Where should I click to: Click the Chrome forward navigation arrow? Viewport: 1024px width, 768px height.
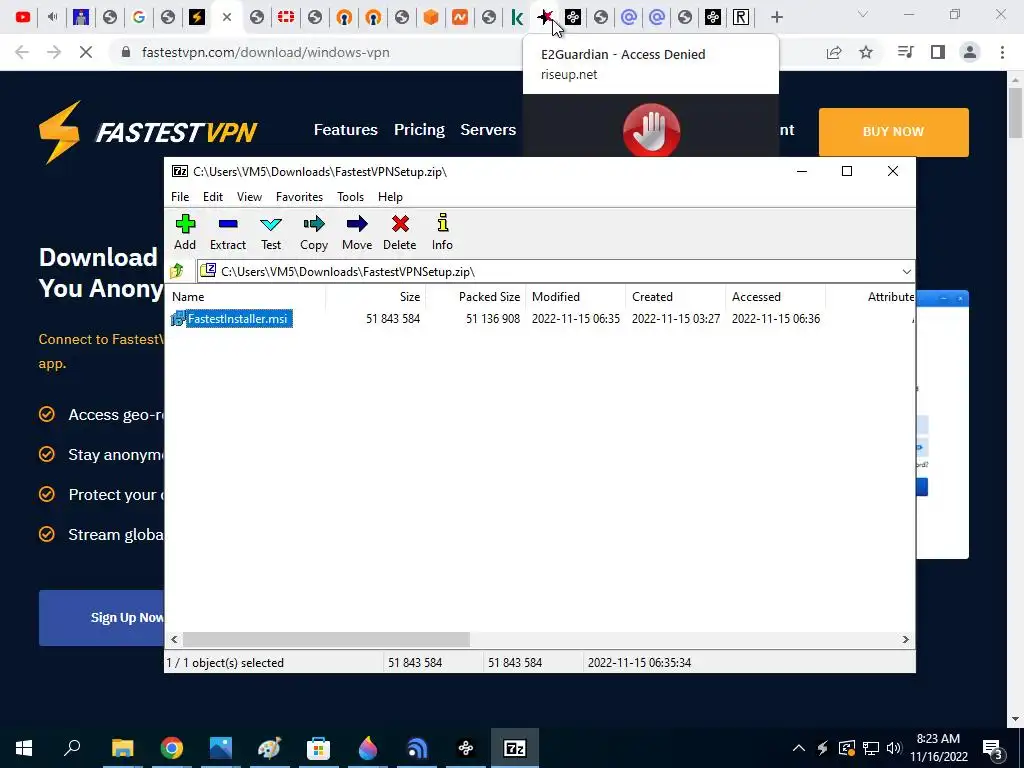(x=54, y=52)
